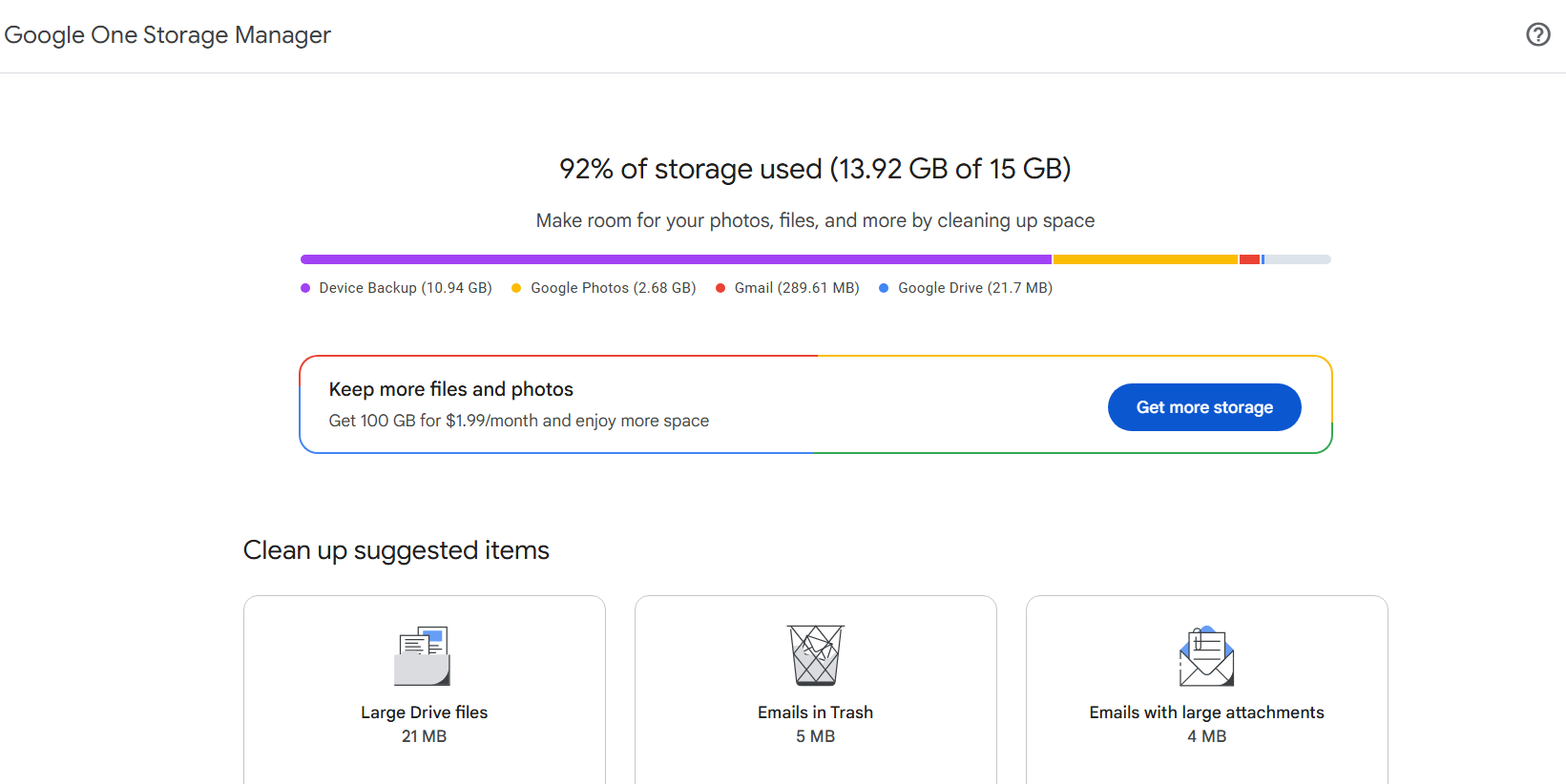Open the Large Drive files card title
1566x784 pixels.
[424, 712]
